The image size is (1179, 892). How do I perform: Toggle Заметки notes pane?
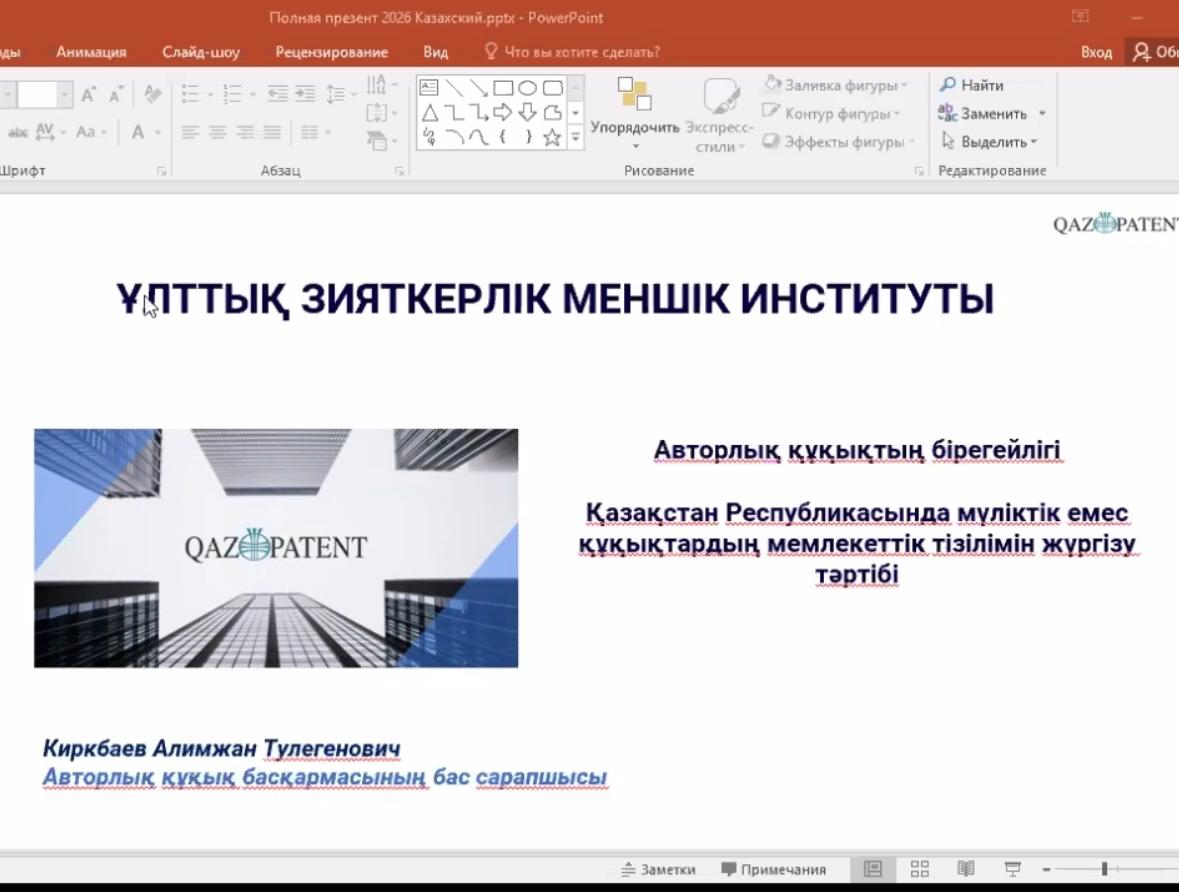[x=658, y=869]
